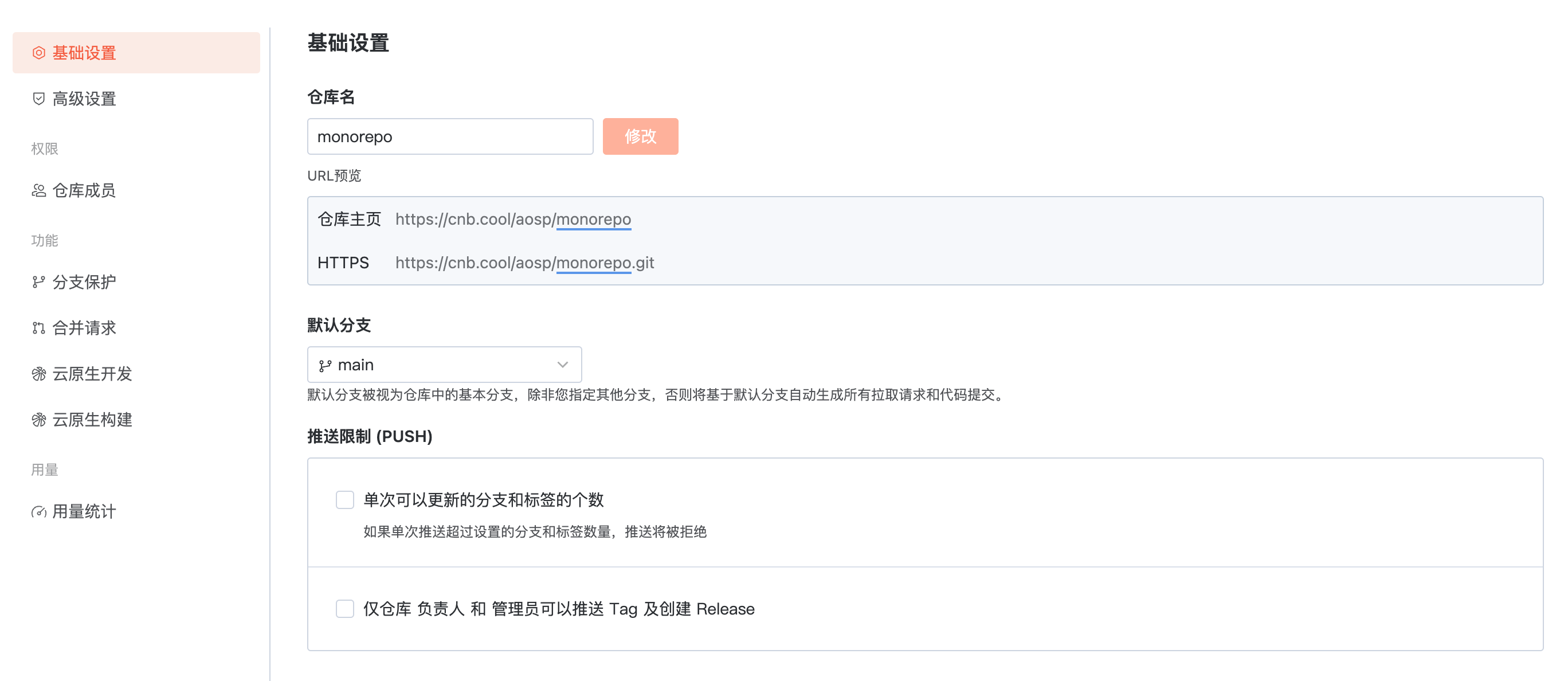Image resolution: width=1568 pixels, height=681 pixels.
Task: Click the 默认分支 heading
Action: click(339, 326)
